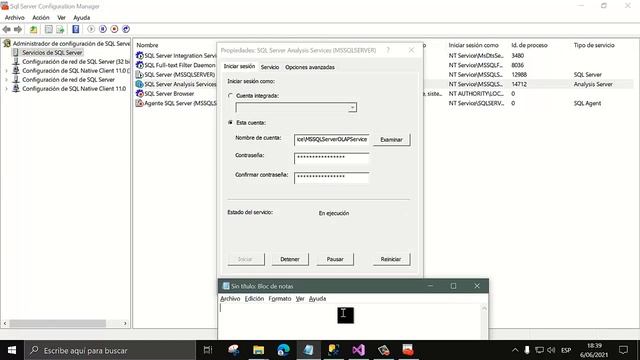
Task: Select the SQL Server Integration Services row
Action: (x=176, y=56)
